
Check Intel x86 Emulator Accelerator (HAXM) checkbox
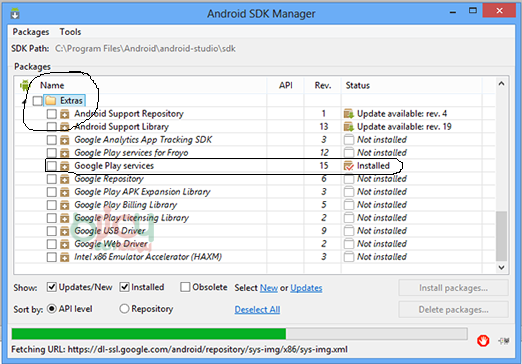coord(52,257)
